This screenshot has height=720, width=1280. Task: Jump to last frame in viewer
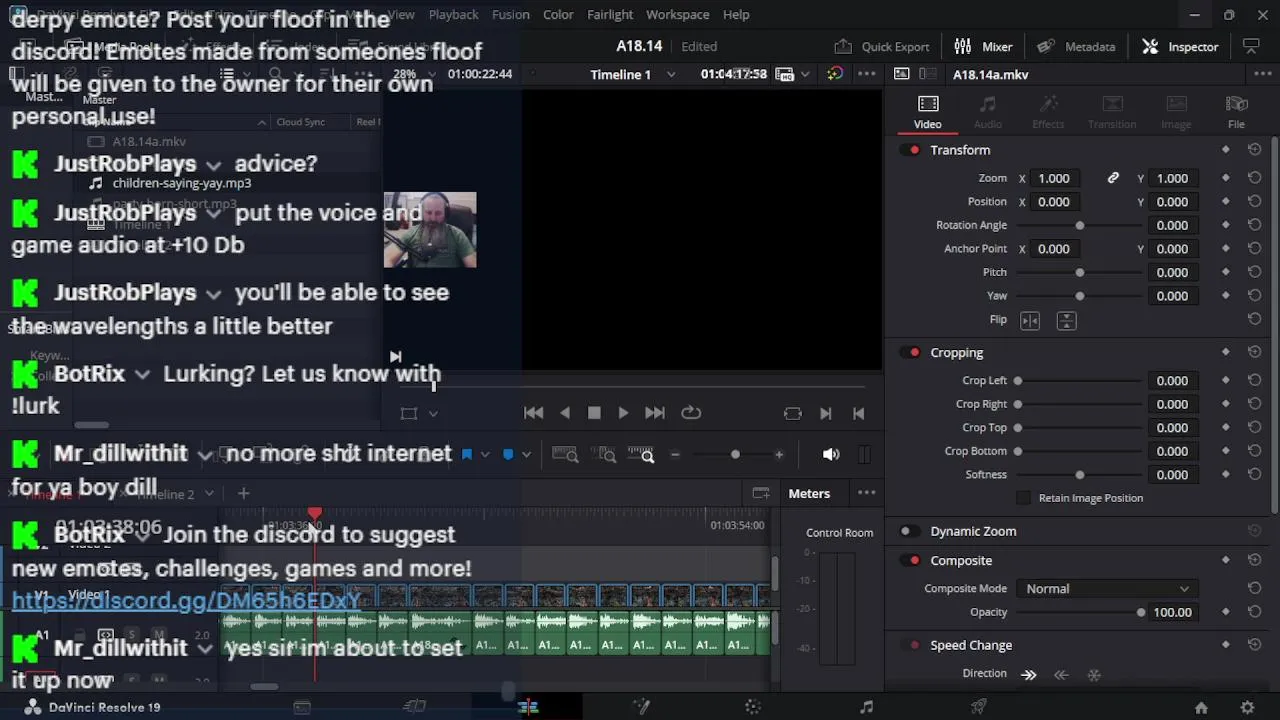click(x=655, y=413)
